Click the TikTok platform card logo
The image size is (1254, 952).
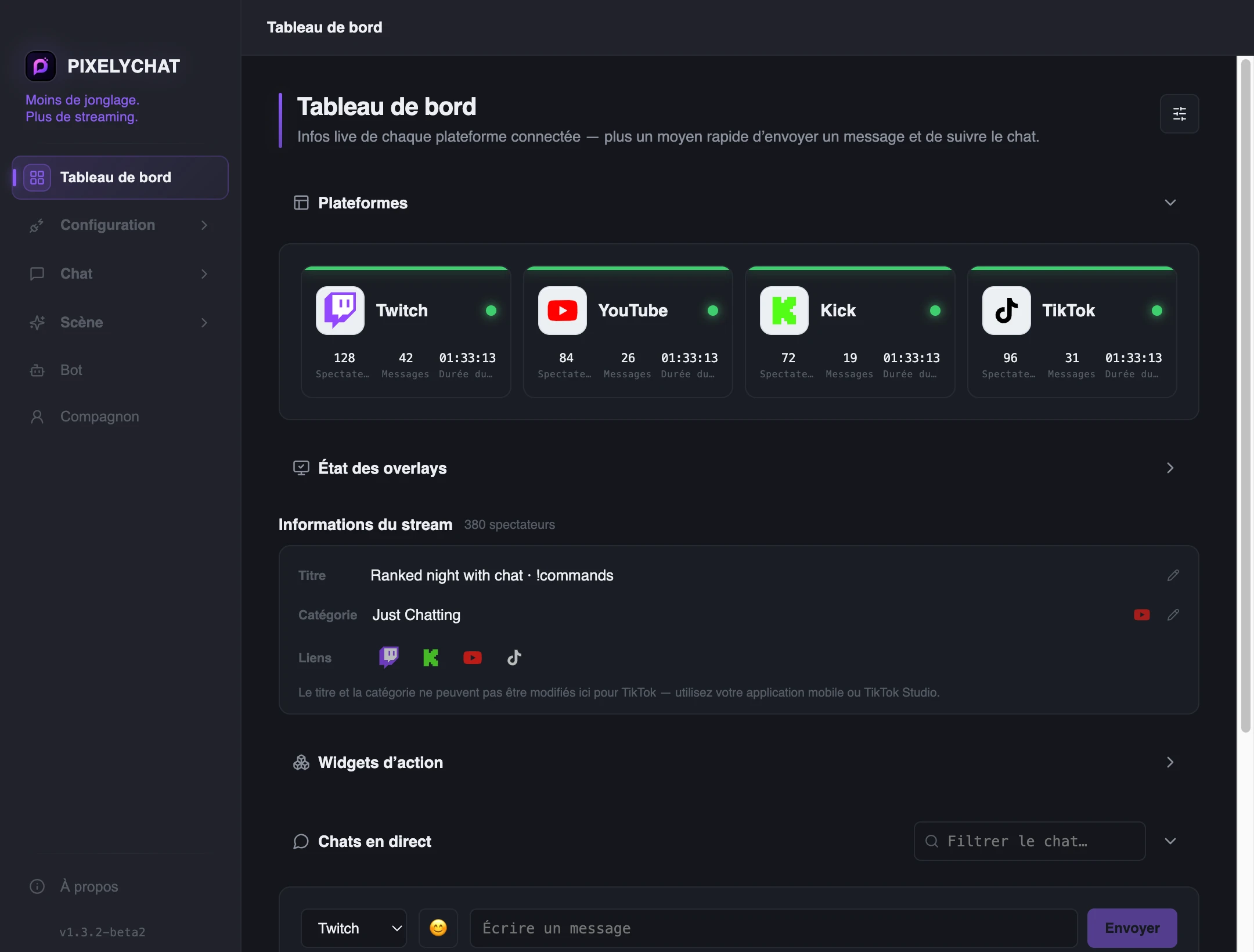click(x=1007, y=311)
